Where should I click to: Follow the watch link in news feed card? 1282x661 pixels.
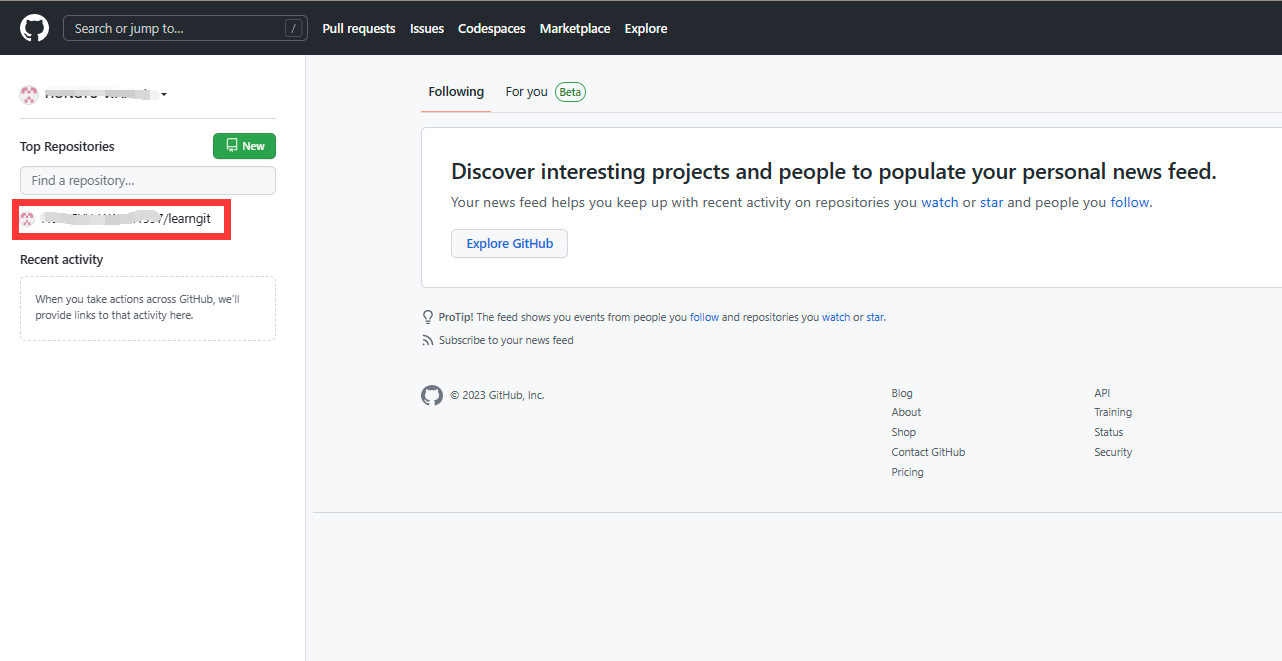click(x=940, y=202)
